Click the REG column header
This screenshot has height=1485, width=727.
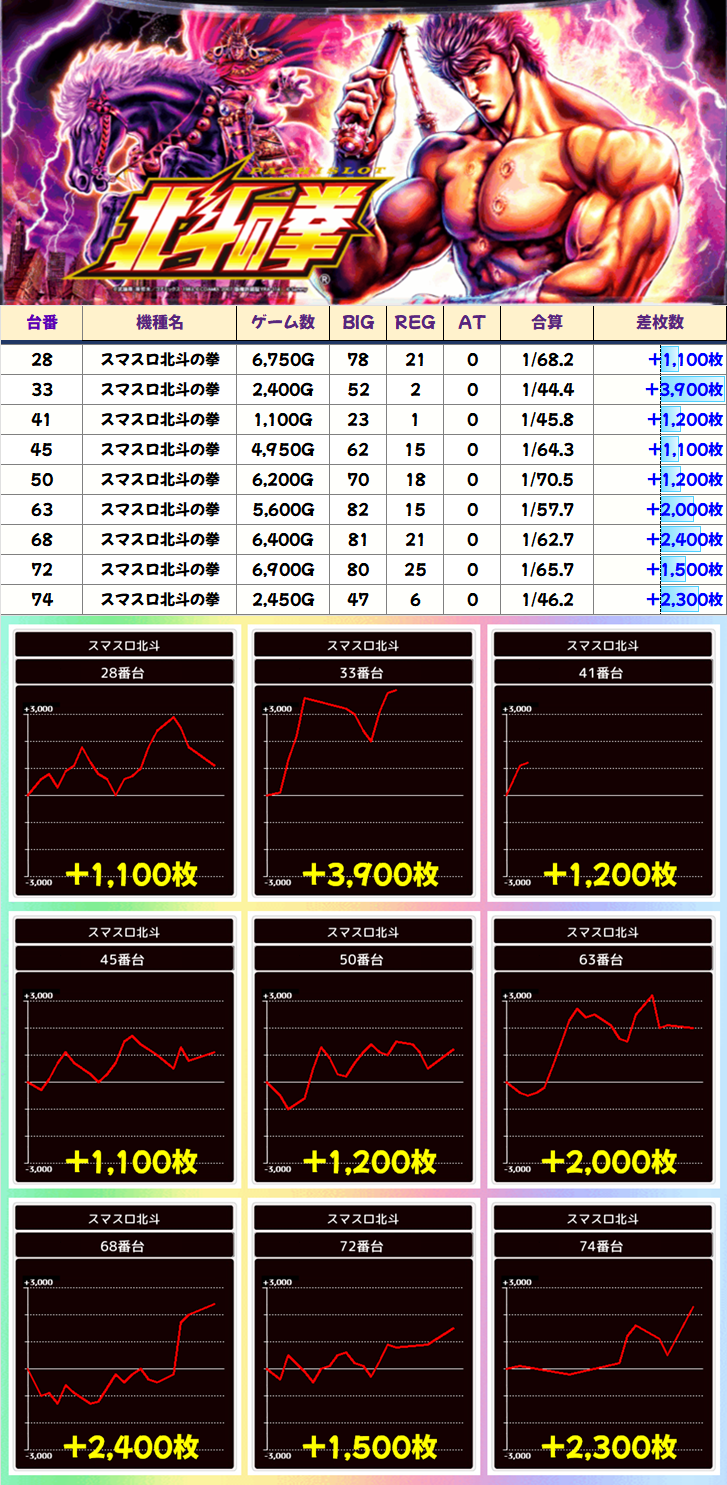[414, 323]
